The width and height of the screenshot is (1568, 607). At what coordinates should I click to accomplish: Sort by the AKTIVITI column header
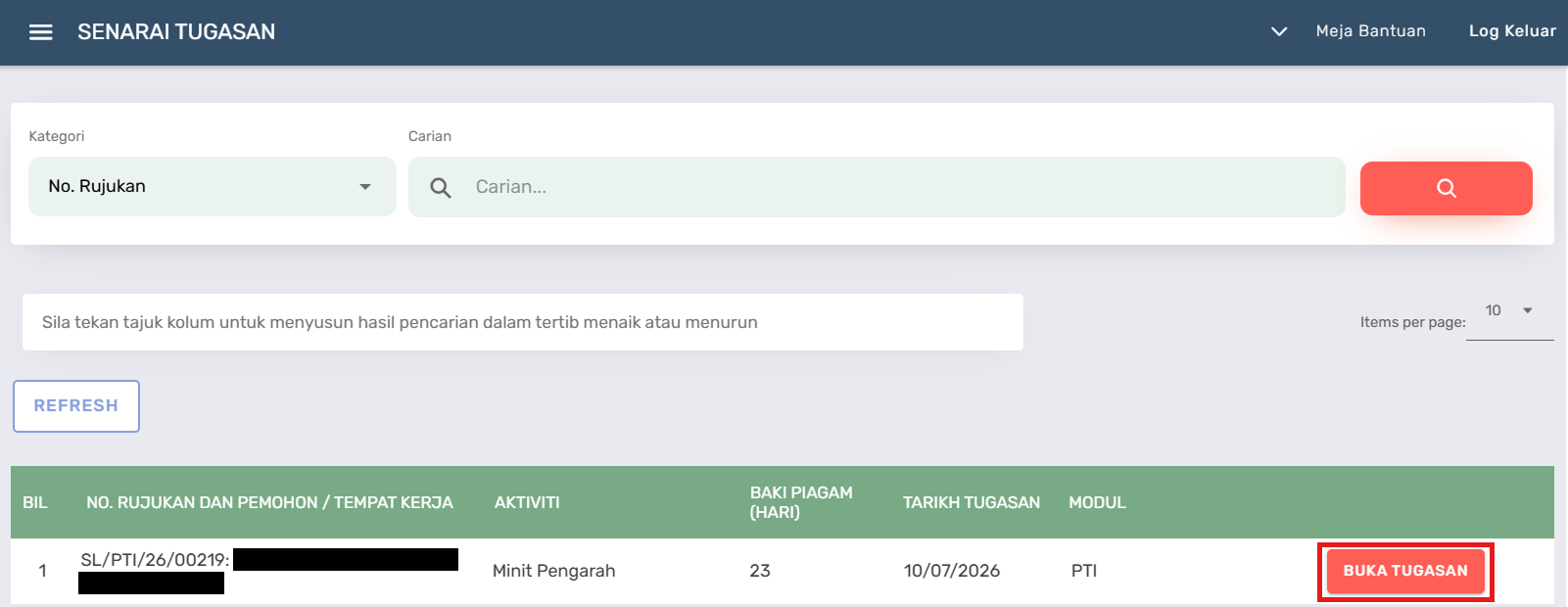527,502
